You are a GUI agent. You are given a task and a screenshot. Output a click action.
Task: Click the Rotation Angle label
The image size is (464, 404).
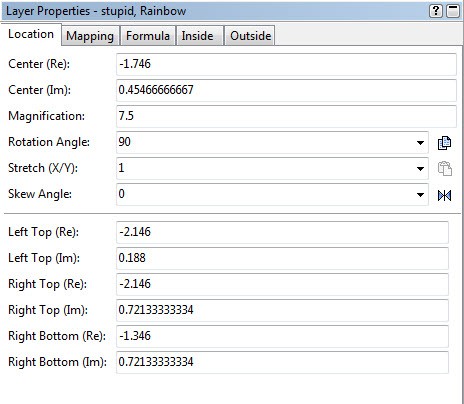click(49, 142)
